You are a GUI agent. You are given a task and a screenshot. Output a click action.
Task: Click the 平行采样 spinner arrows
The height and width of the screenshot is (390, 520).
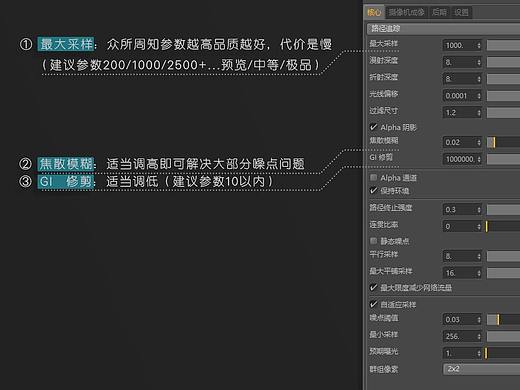(x=479, y=256)
